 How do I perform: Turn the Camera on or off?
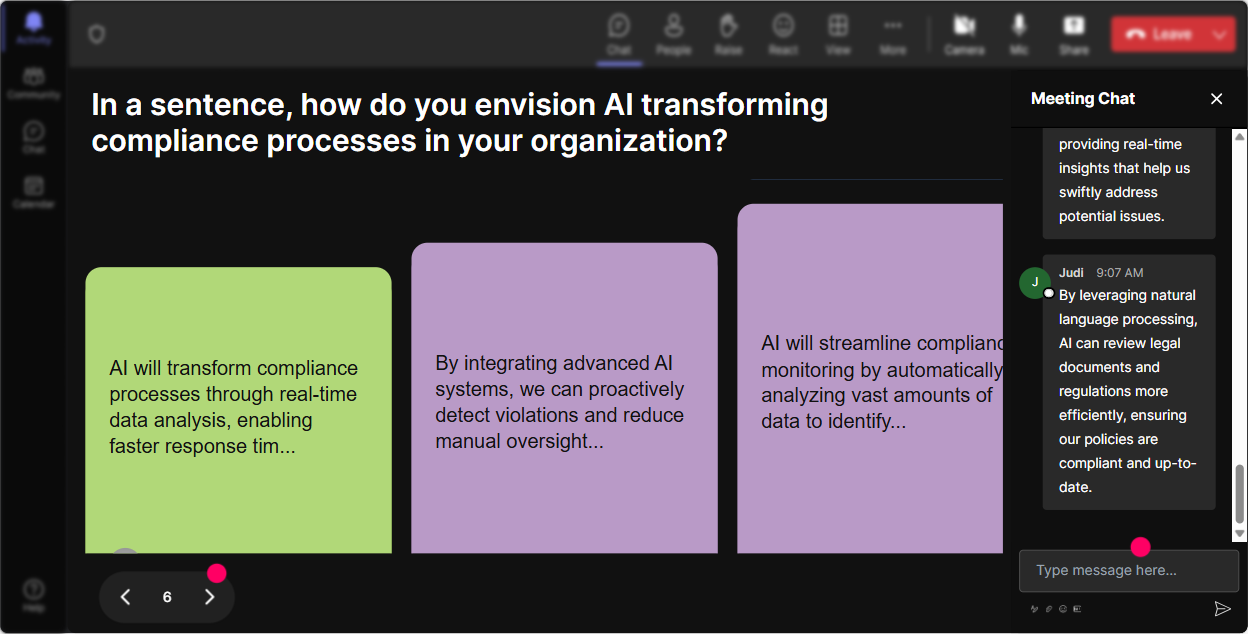tap(964, 34)
